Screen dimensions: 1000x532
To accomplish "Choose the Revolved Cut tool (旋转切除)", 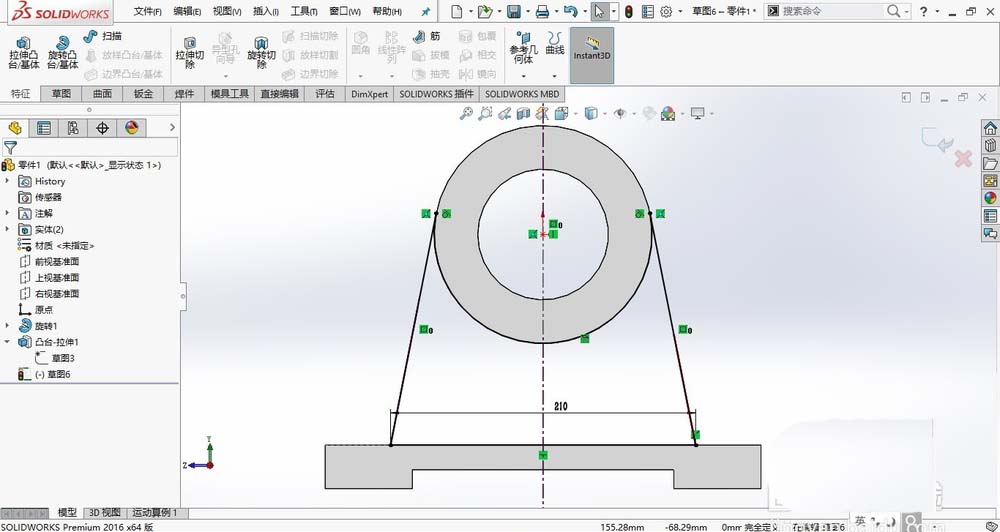I will click(261, 52).
